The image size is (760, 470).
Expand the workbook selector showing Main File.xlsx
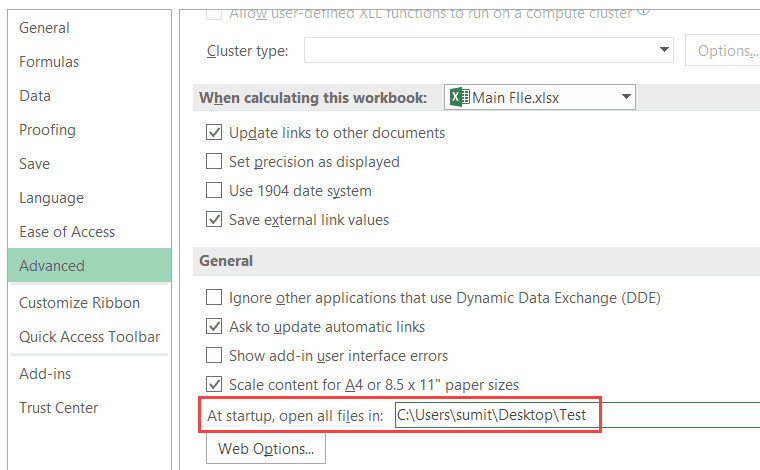[x=625, y=97]
